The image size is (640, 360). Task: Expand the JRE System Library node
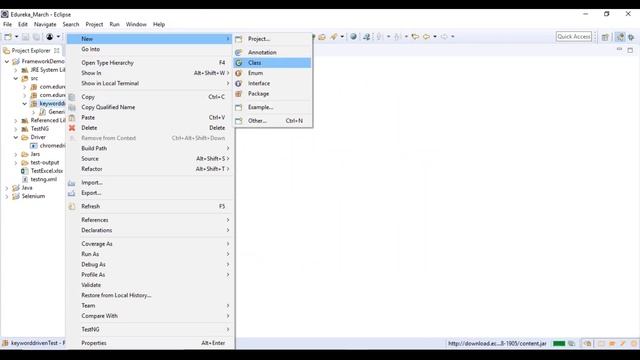click(16, 70)
